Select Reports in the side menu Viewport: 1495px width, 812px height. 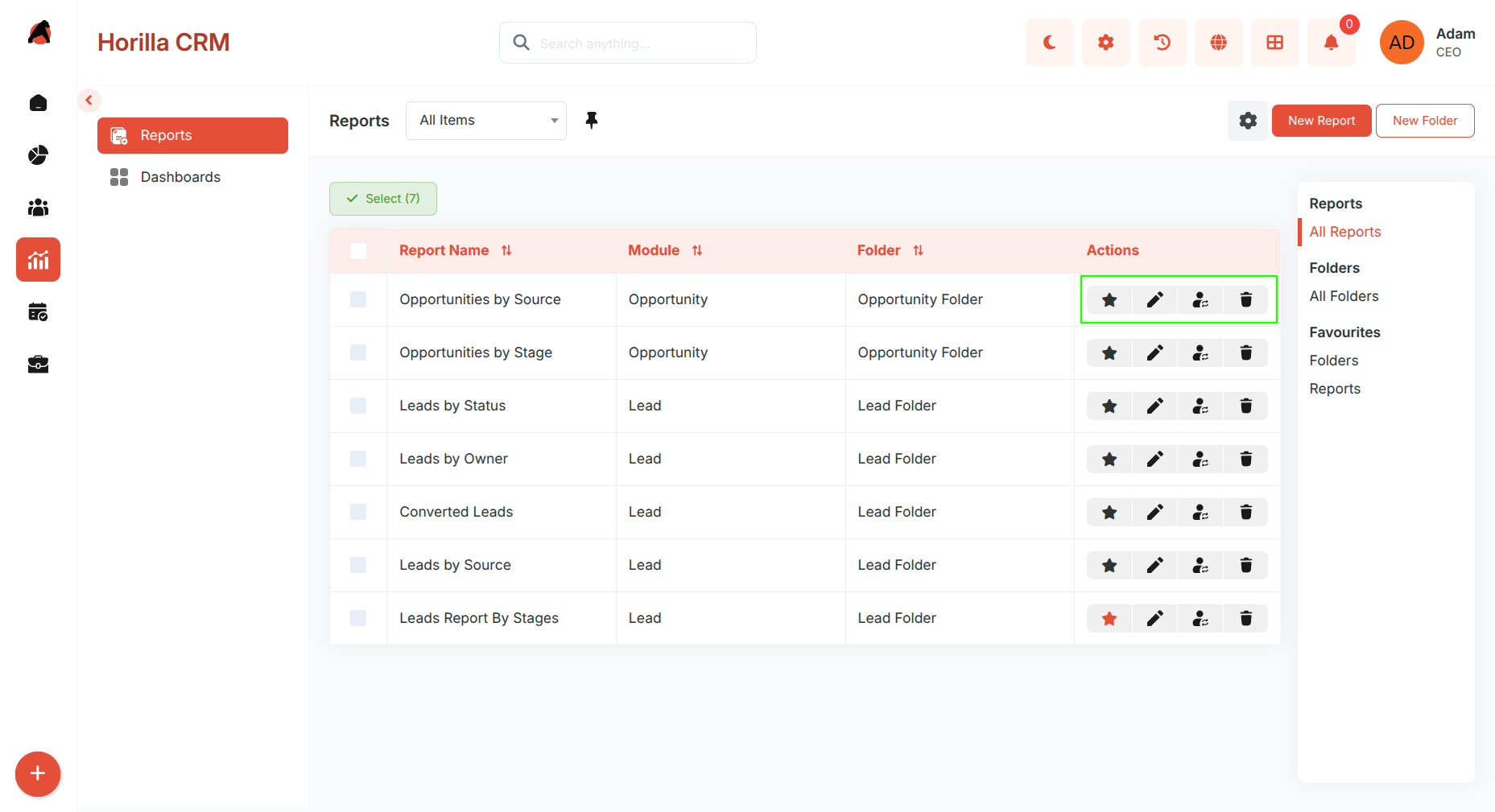[x=192, y=135]
